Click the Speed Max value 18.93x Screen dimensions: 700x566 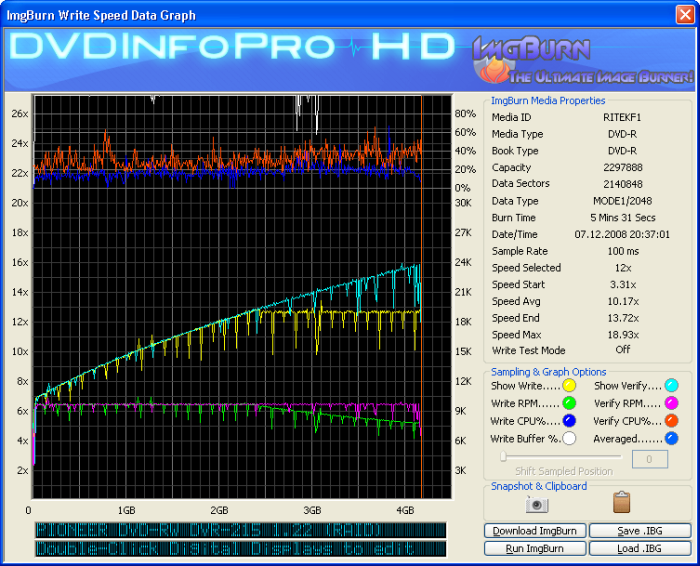[x=623, y=335]
